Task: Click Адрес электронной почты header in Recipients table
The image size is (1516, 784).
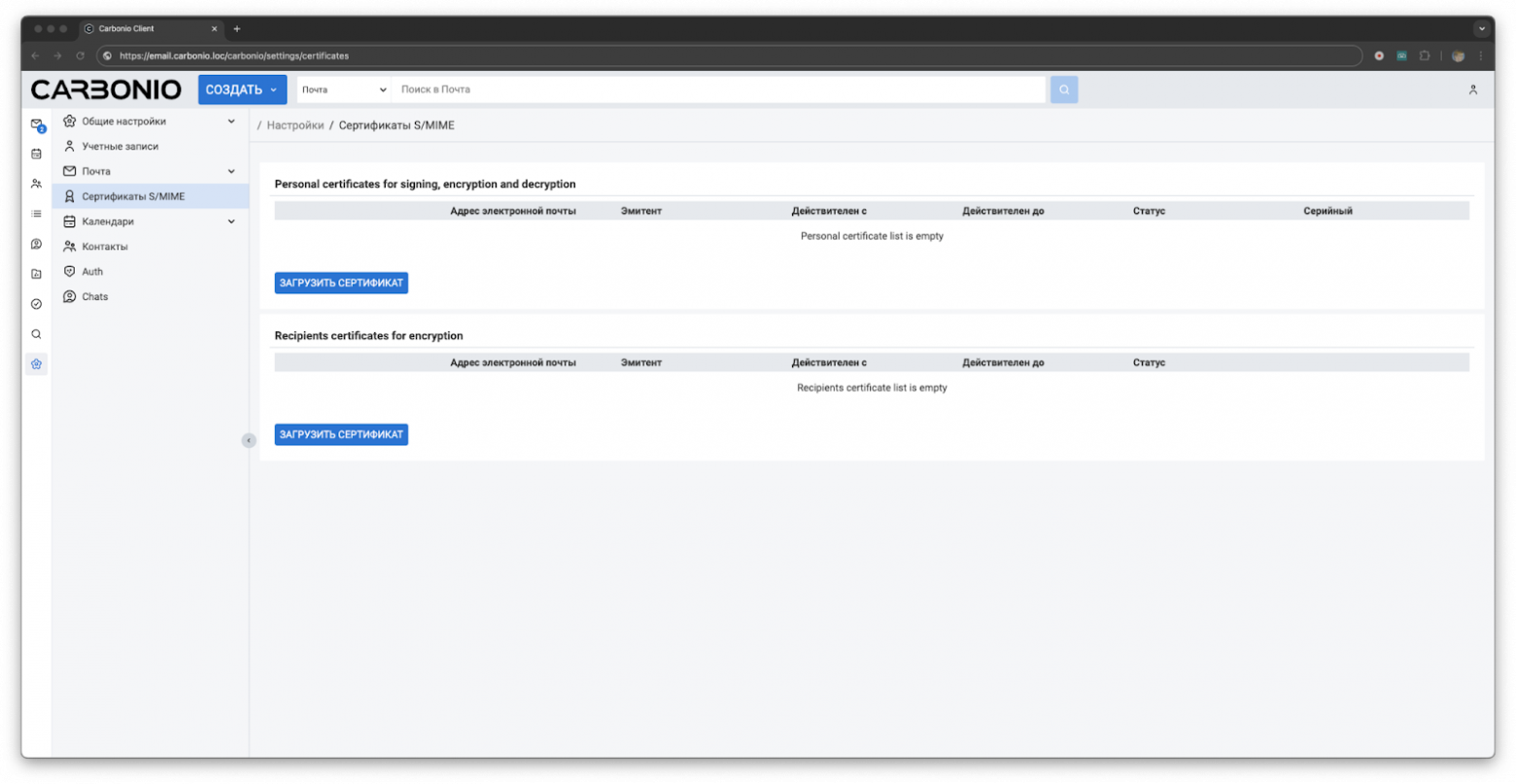Action: pyautogui.click(x=513, y=362)
